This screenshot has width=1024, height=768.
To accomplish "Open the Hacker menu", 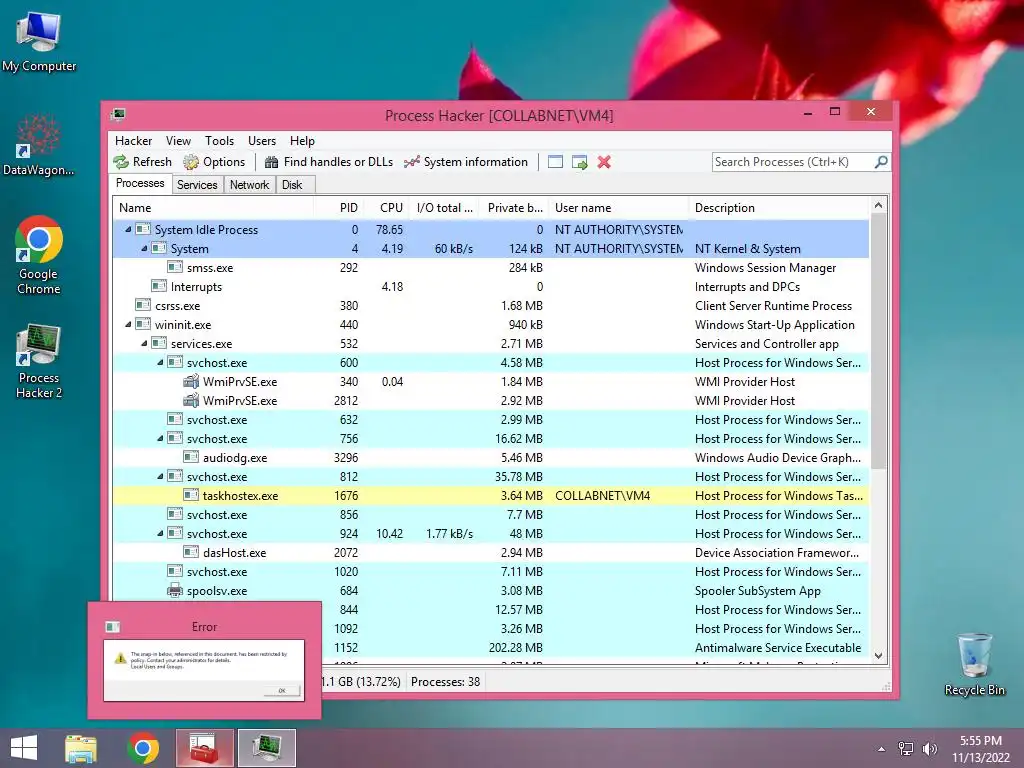I will [x=133, y=141].
